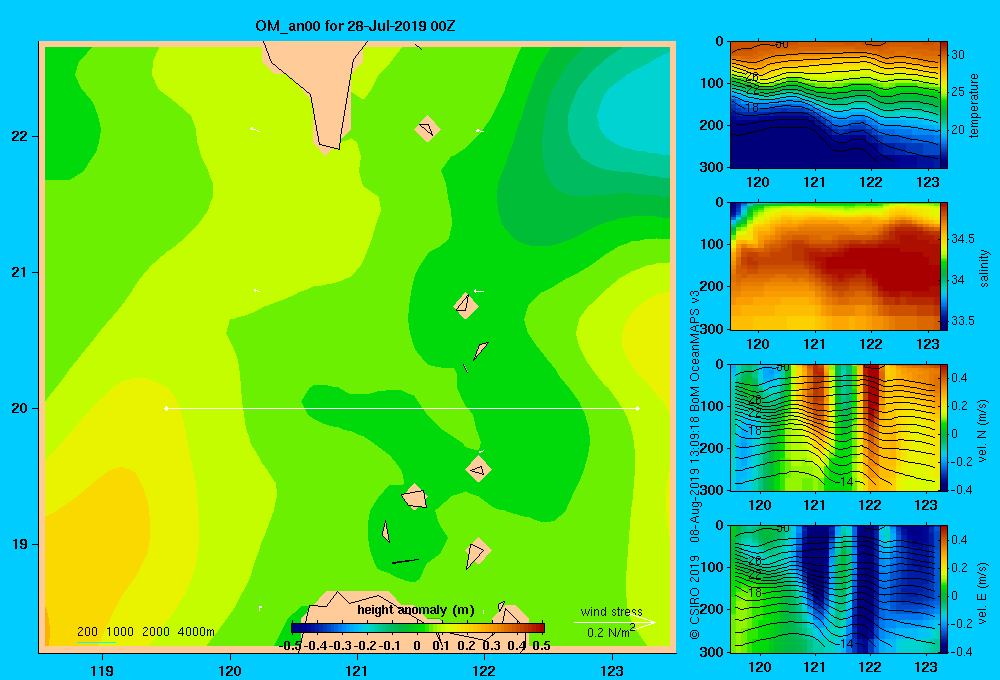Click the latitude 20 tick label on the main map
Screen dimensions: 1000x680
(x=19, y=408)
